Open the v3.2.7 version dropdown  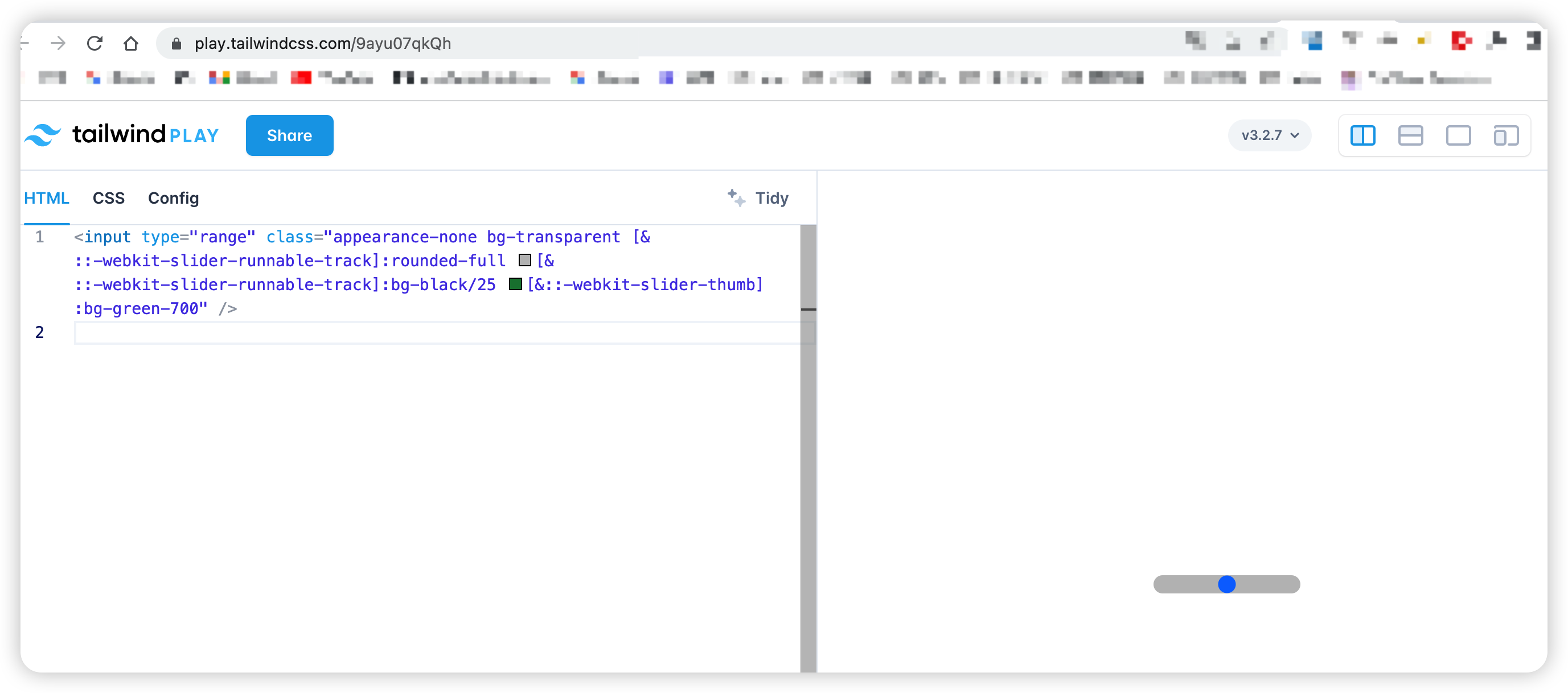tap(1269, 135)
